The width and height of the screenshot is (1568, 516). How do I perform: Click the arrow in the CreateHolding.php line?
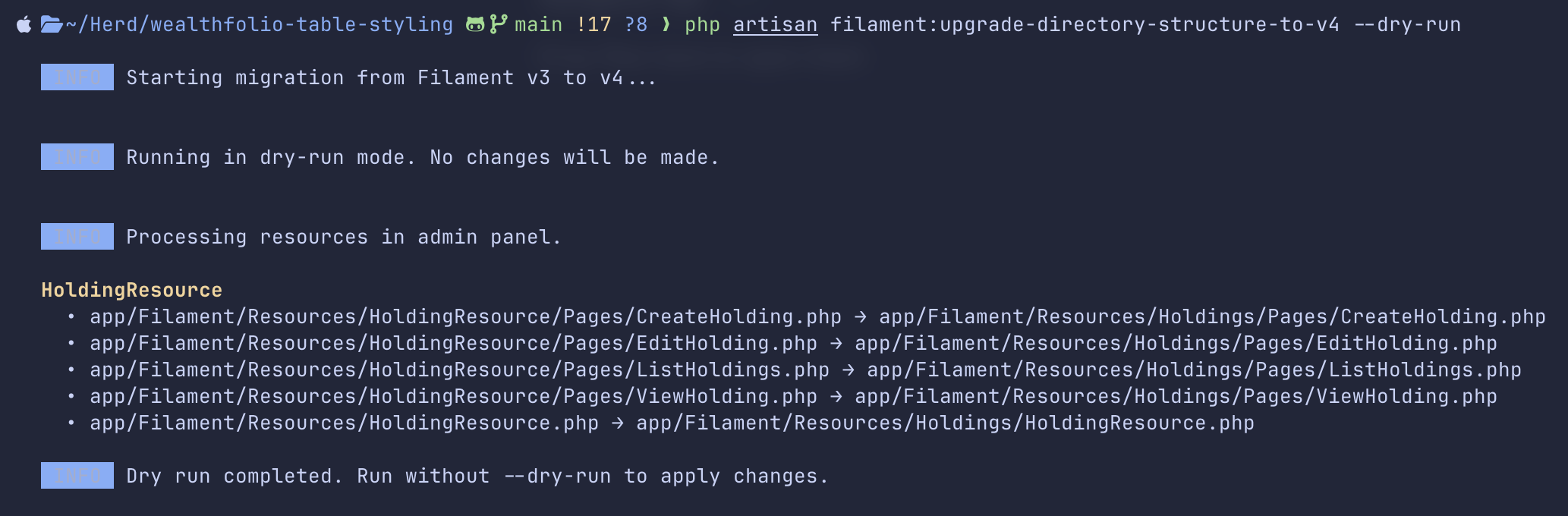[x=860, y=317]
